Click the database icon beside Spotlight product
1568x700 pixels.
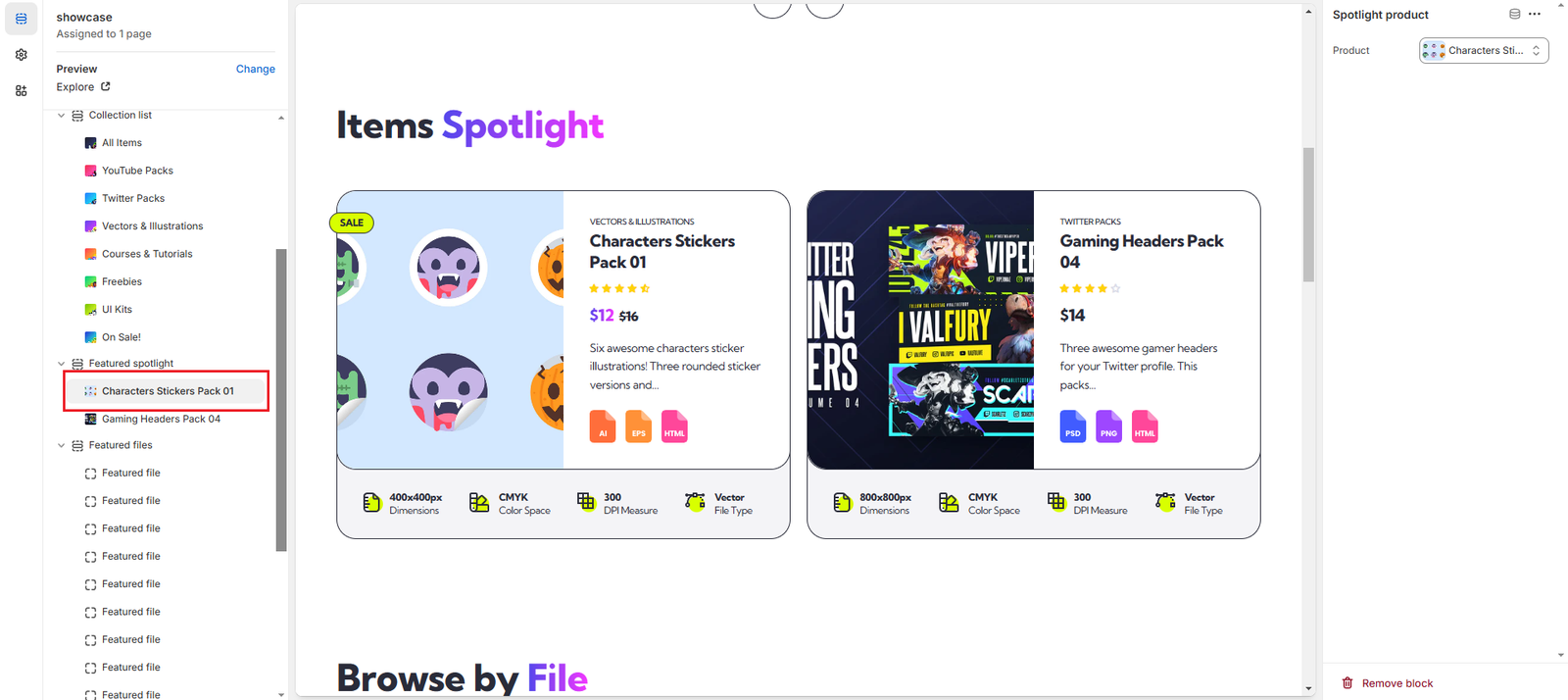1514,14
